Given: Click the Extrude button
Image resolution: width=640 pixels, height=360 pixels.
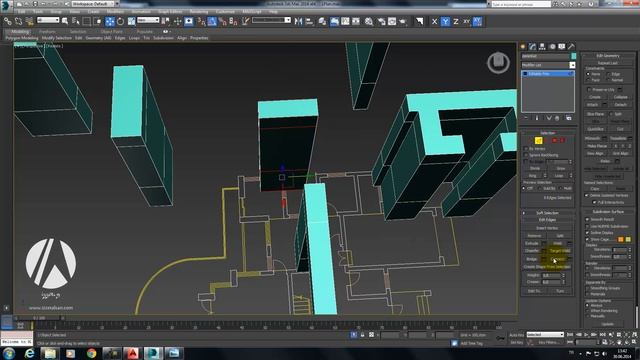Looking at the screenshot, I should [x=531, y=243].
